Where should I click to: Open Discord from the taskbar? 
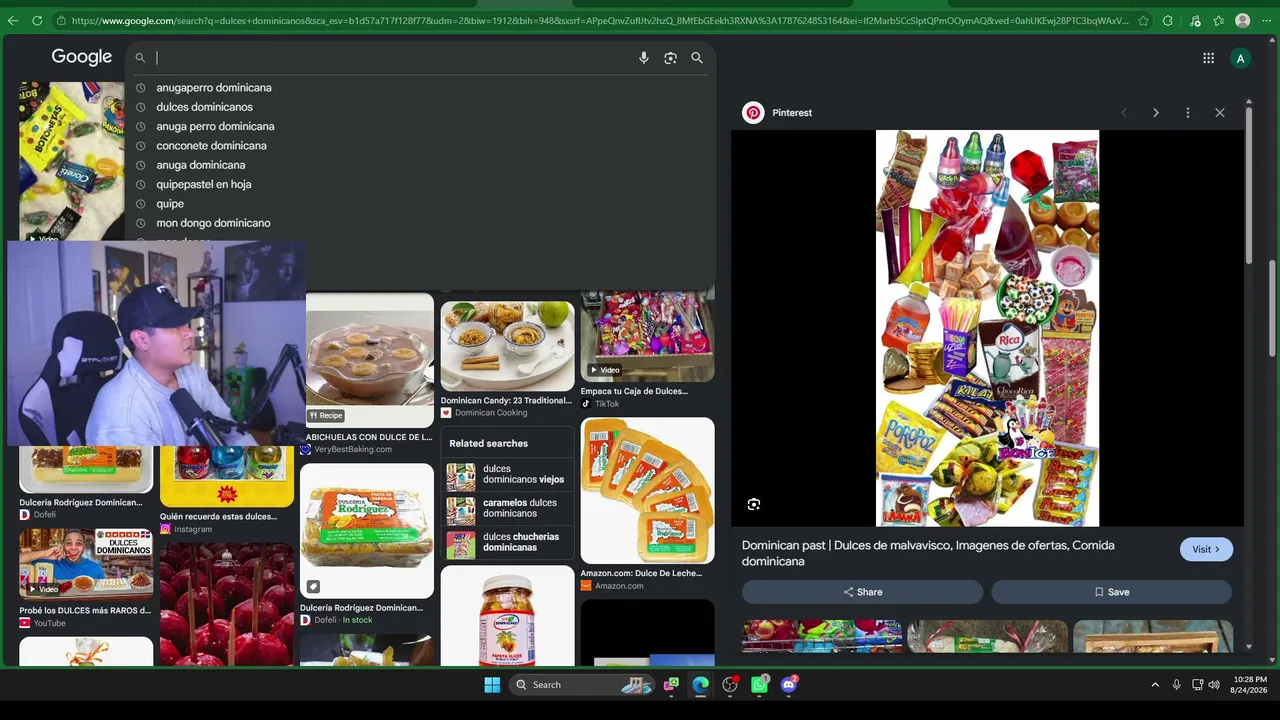pos(789,685)
